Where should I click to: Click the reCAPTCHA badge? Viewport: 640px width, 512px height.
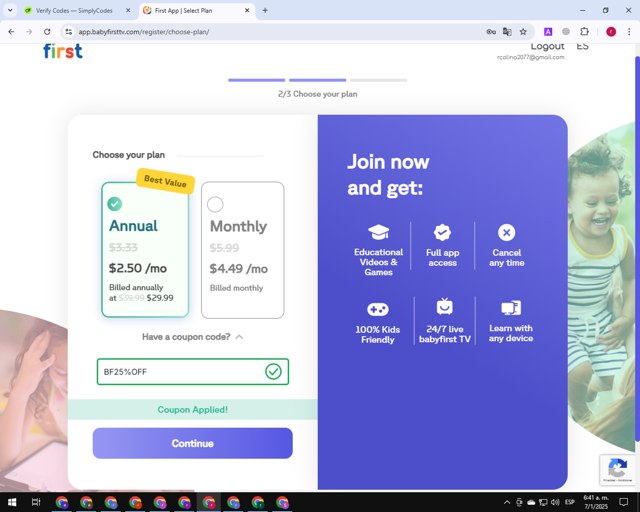tap(618, 470)
